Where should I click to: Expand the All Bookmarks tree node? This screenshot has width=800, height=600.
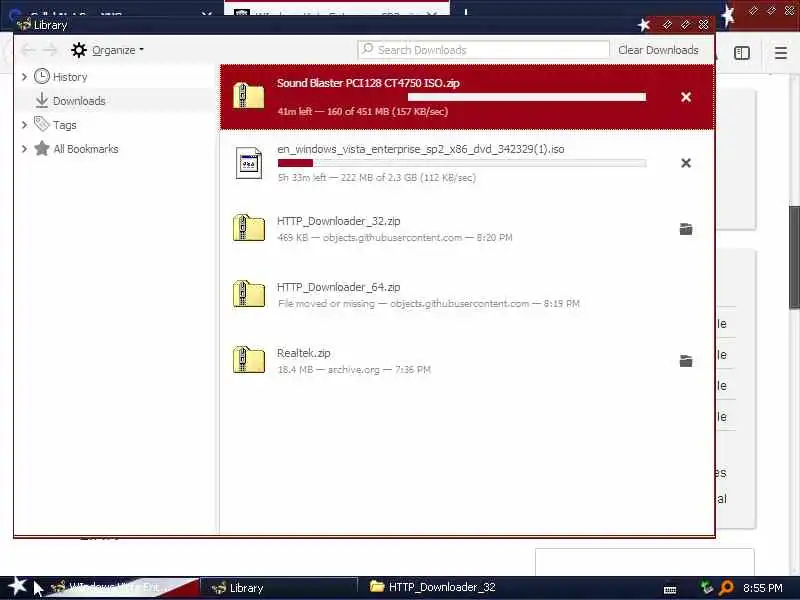24,149
